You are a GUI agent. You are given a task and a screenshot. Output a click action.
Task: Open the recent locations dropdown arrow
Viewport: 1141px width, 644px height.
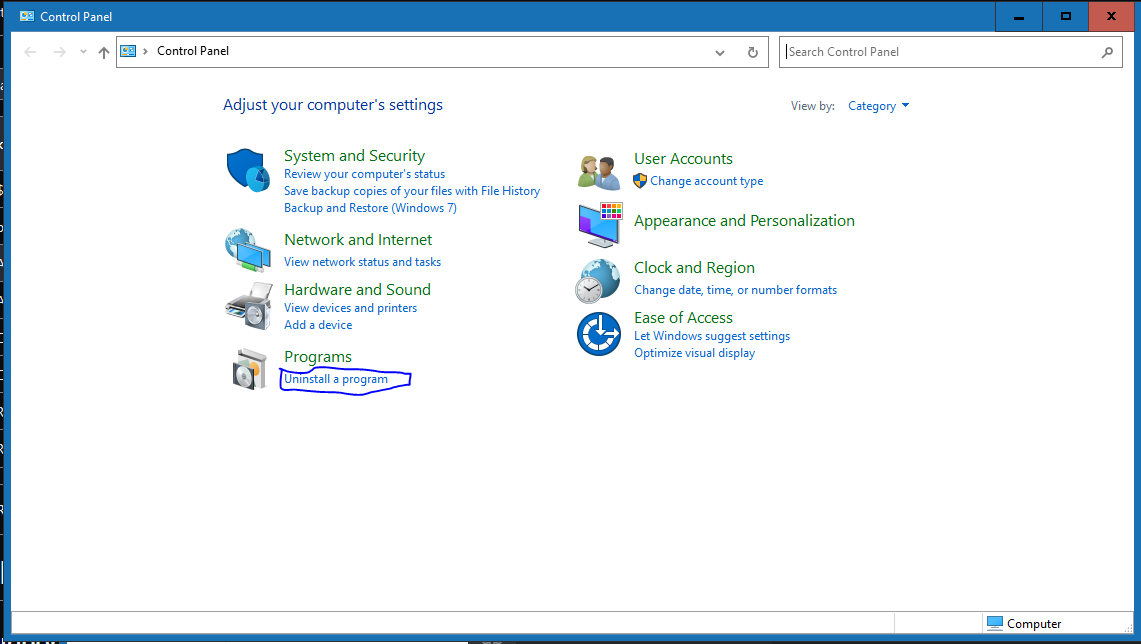coord(83,52)
